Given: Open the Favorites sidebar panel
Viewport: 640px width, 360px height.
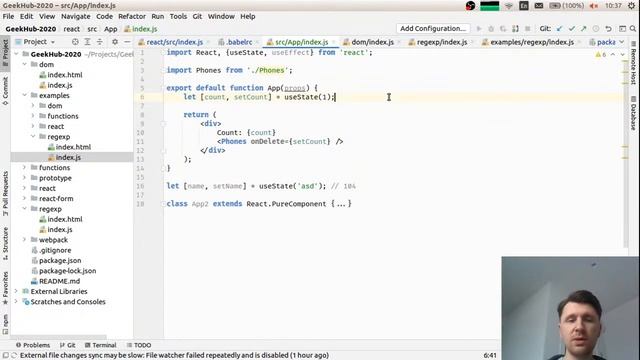Looking at the screenshot, I should point(5,288).
